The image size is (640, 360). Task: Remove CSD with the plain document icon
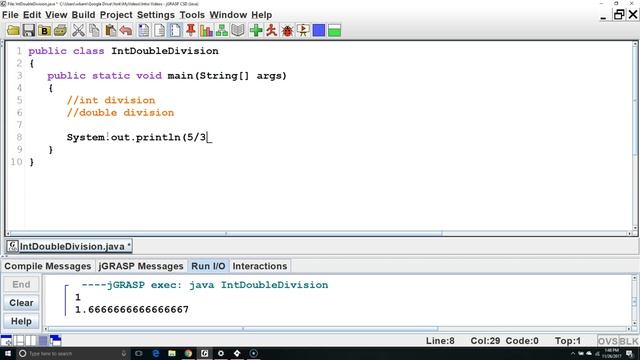click(160, 31)
